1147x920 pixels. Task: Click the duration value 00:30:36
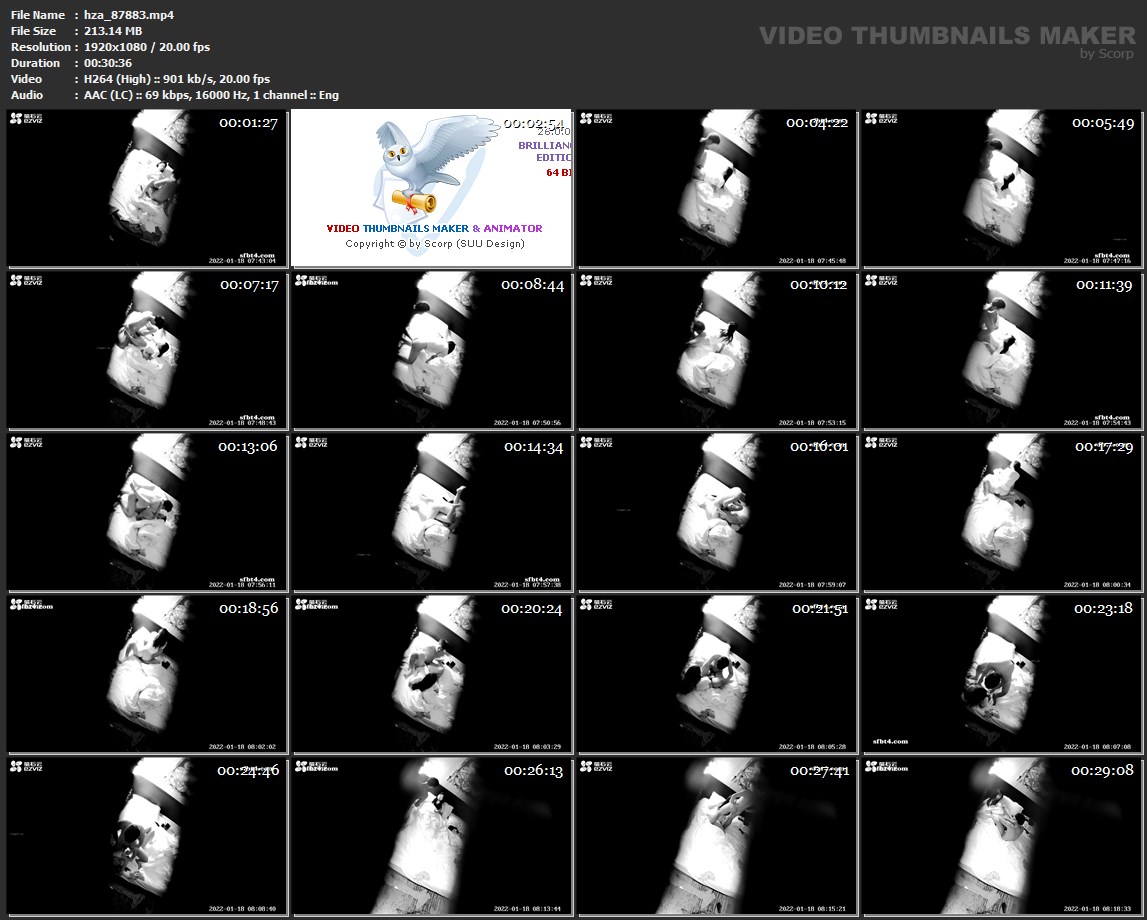(x=108, y=63)
